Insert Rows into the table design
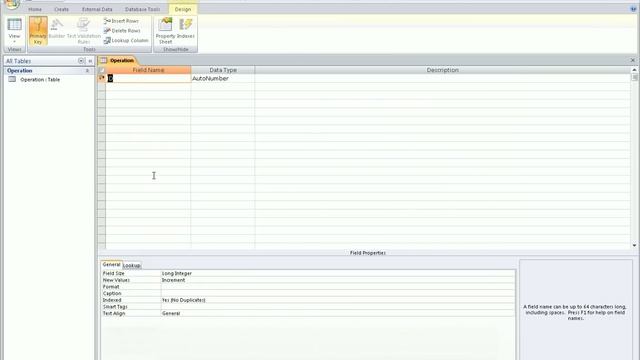The height and width of the screenshot is (360, 640). pyautogui.click(x=121, y=21)
